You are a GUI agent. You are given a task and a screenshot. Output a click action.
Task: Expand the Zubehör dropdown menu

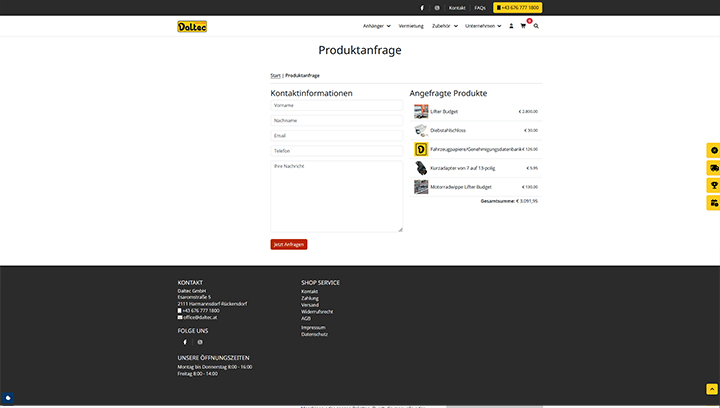click(444, 26)
